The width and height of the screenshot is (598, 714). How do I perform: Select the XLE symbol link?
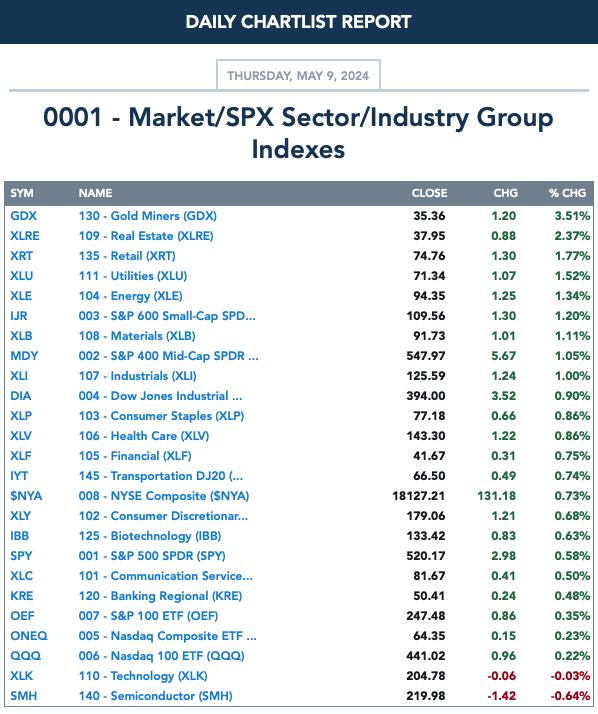point(21,296)
